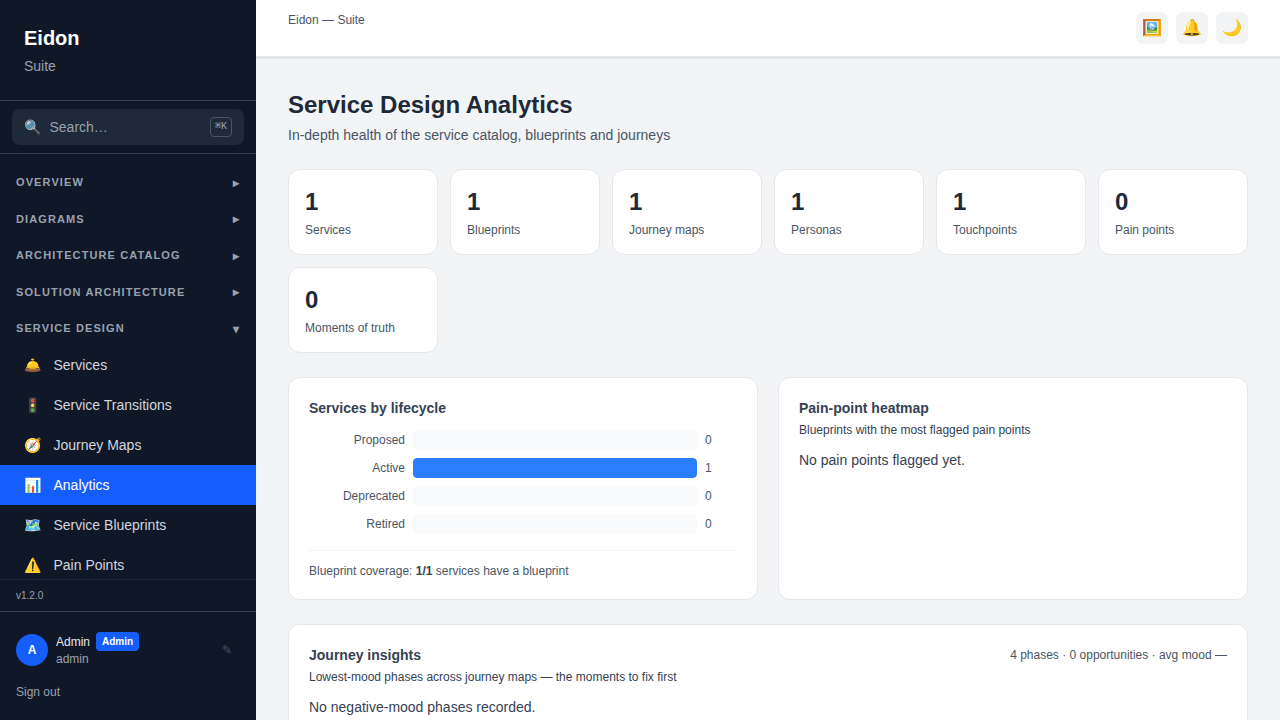1280x720 pixels.
Task: Click 'No pain points flagged yet.' text
Action: coord(882,460)
